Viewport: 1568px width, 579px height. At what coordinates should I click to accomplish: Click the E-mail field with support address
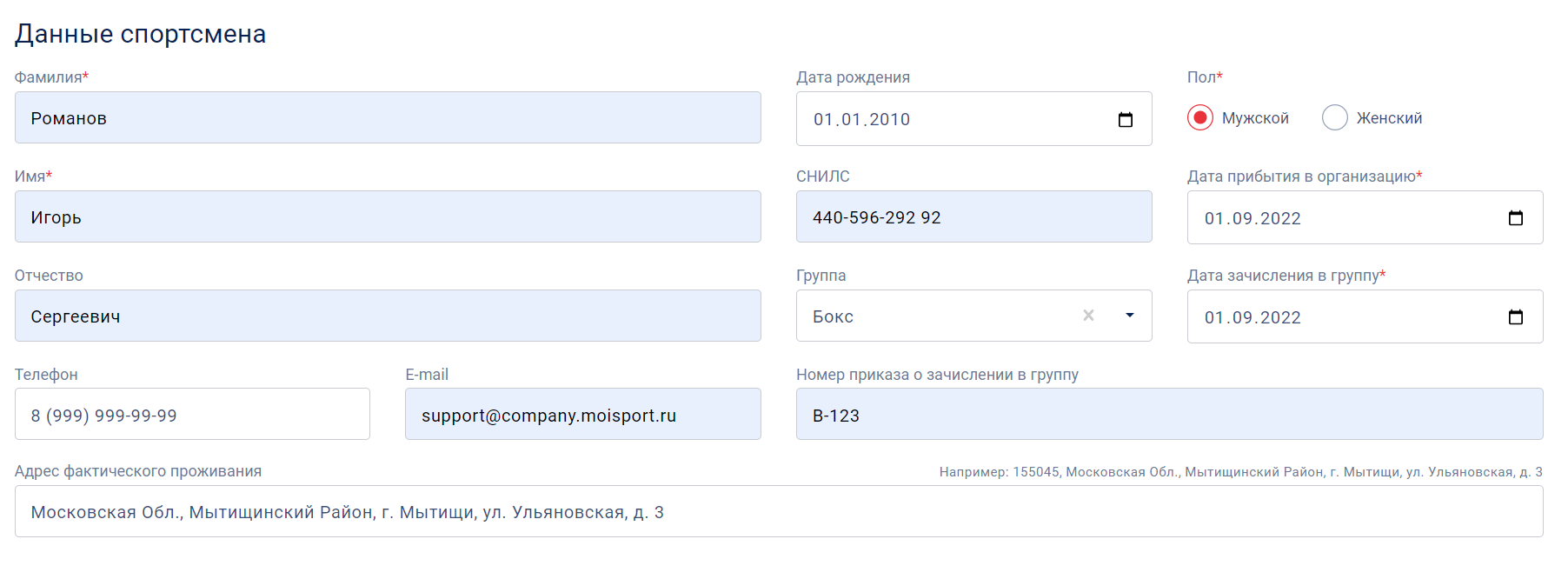[x=583, y=414]
